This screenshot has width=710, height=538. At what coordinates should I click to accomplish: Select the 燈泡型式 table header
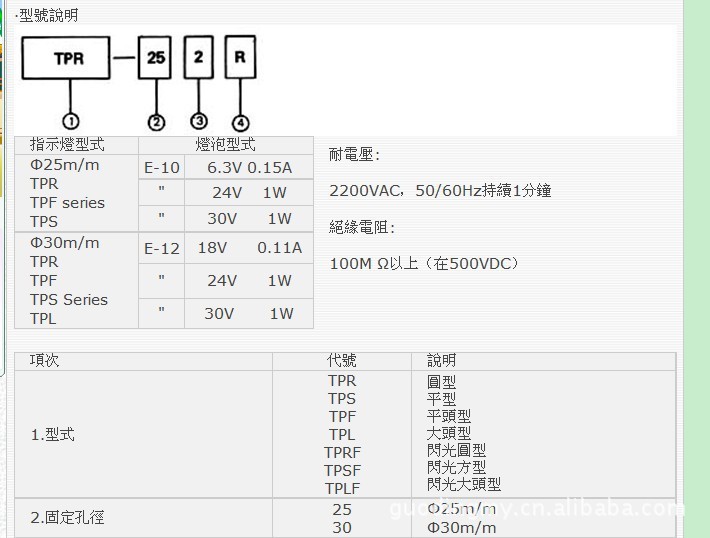pos(225,145)
